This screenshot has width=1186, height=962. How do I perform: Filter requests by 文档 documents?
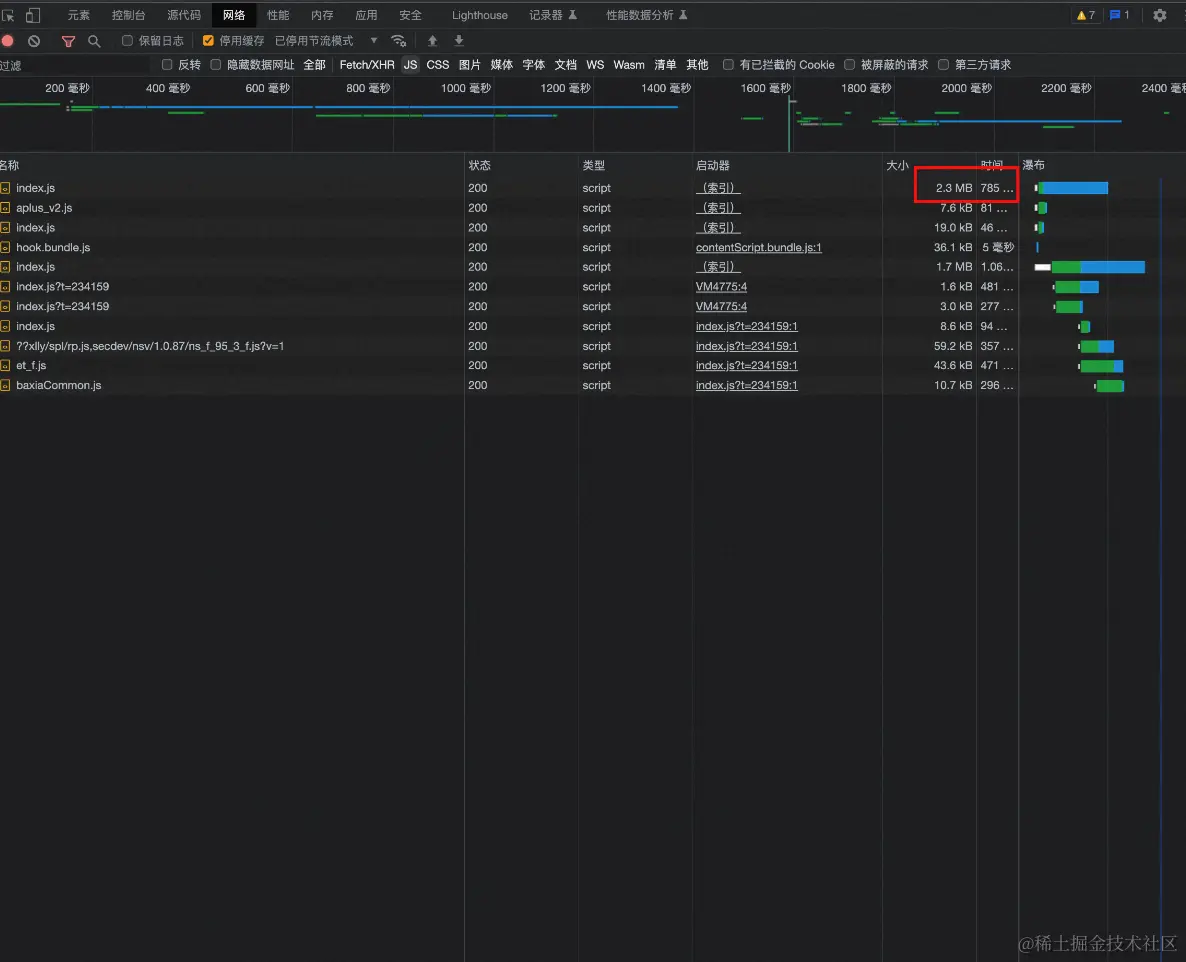(x=565, y=65)
